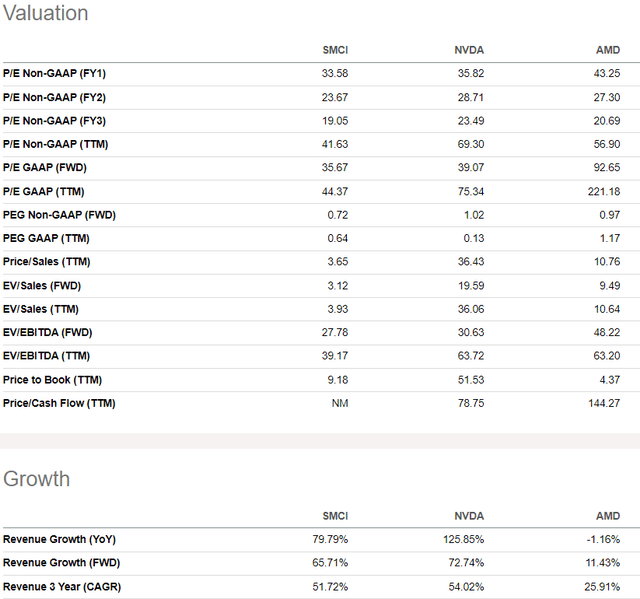Click the NVDA value 51.53
Screen dimensions: 640x599
pyautogui.click(x=471, y=380)
